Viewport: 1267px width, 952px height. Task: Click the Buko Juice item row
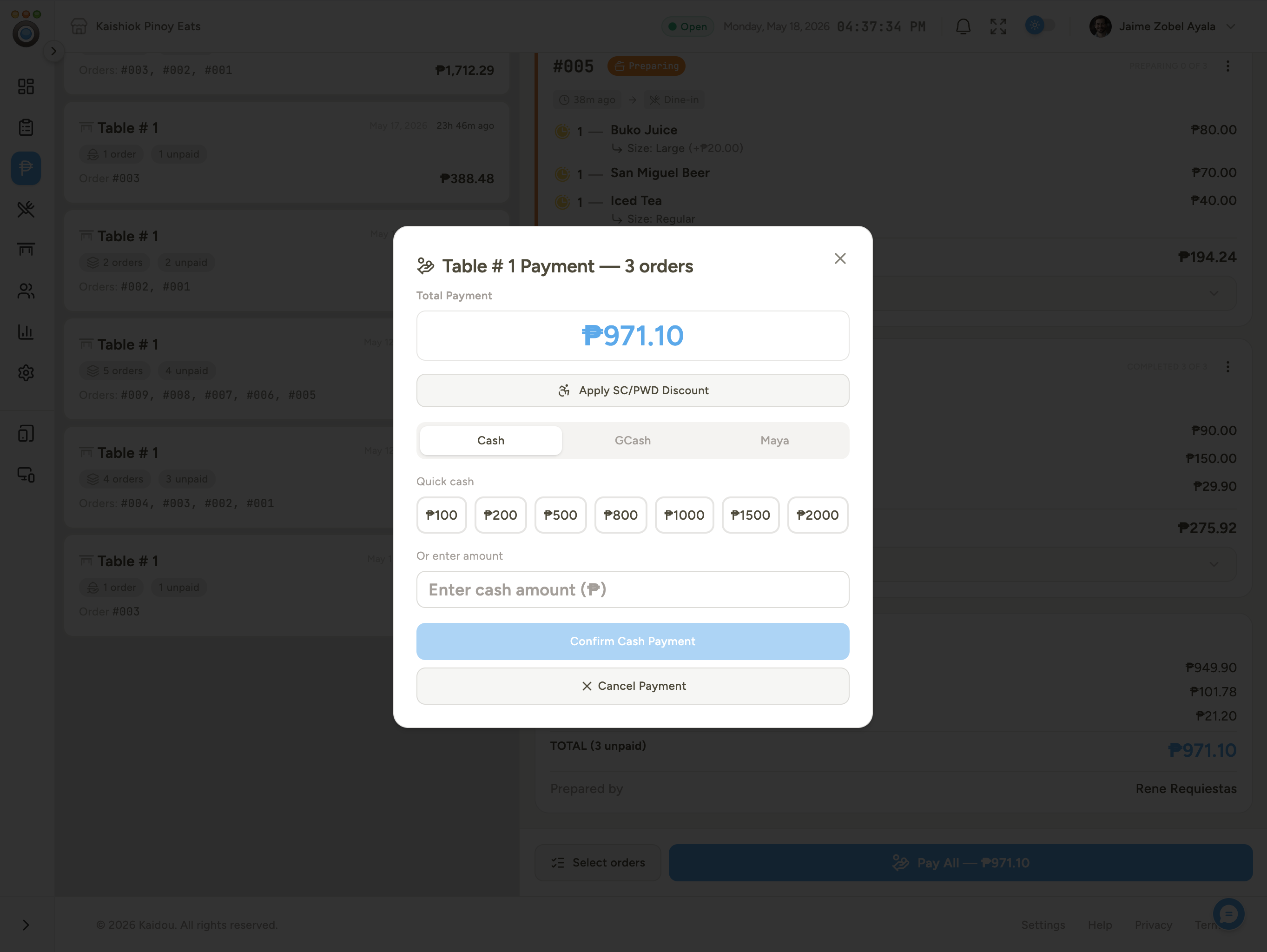coord(895,138)
